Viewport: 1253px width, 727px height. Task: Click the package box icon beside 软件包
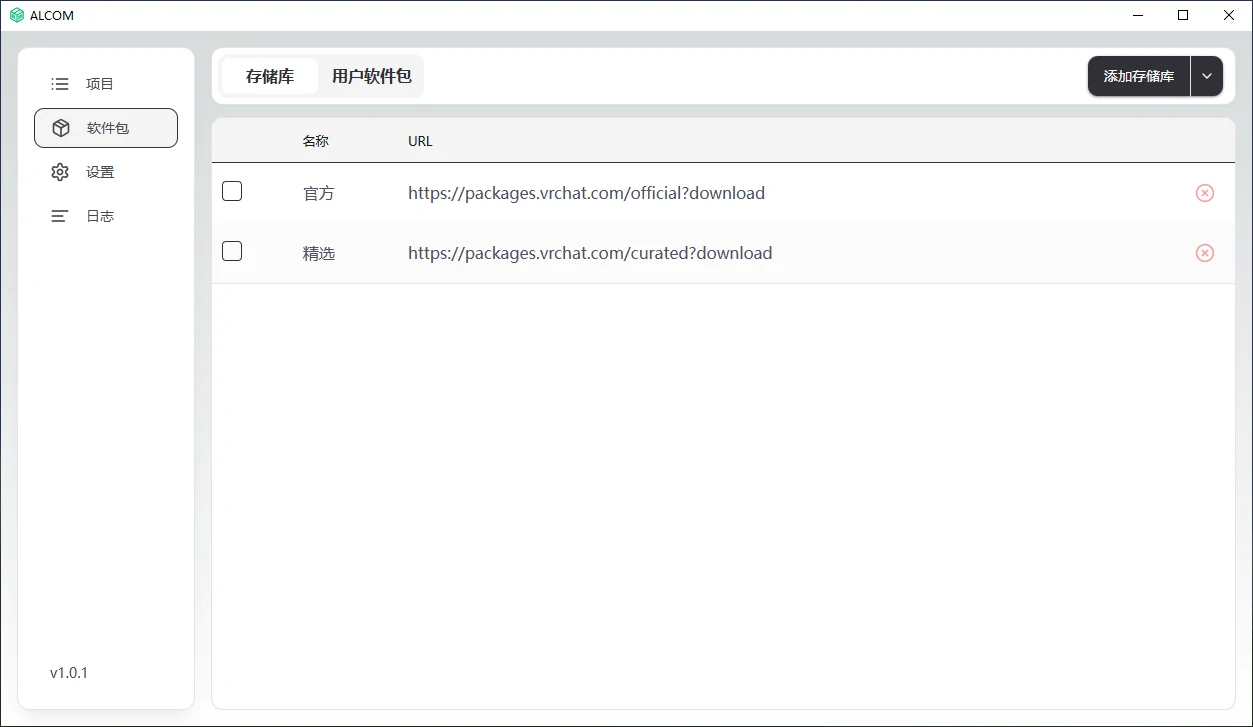[61, 128]
